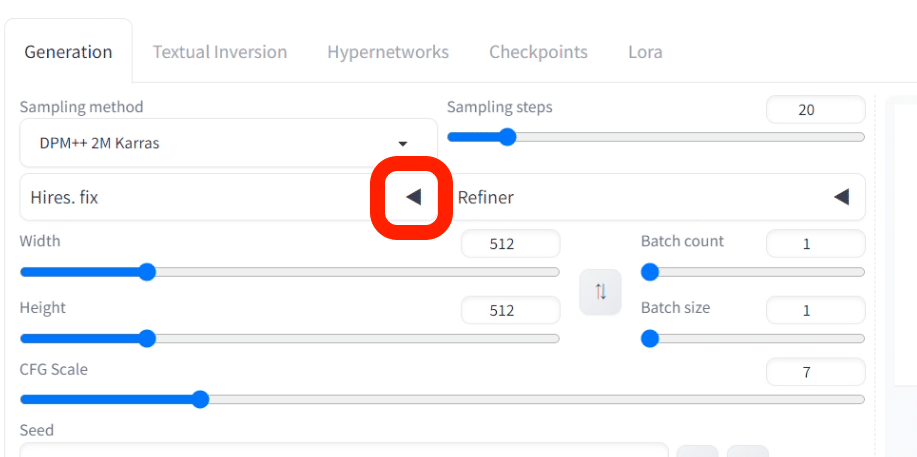Screen dimensions: 917x457
Task: Click the Batch count slider handle
Action: 650,272
